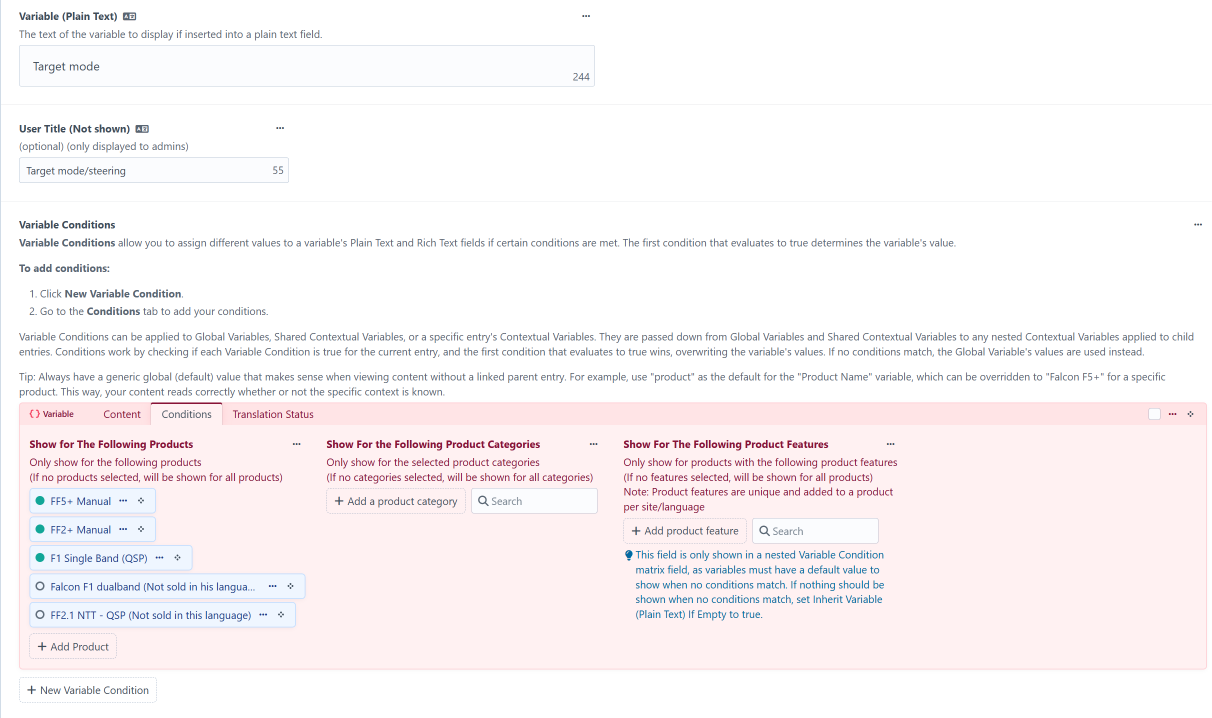
Task: Click the lightbulb tip icon under product features
Action: pyautogui.click(x=628, y=555)
